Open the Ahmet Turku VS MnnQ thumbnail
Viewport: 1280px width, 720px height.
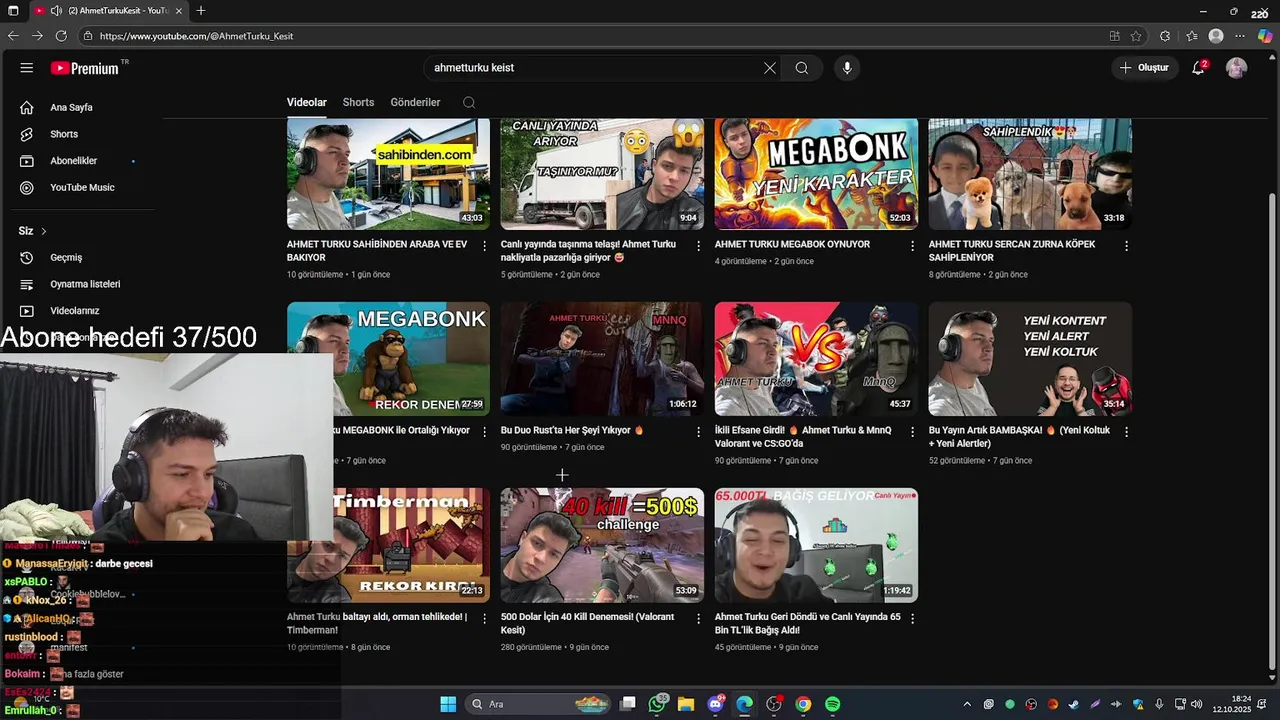[816, 359]
